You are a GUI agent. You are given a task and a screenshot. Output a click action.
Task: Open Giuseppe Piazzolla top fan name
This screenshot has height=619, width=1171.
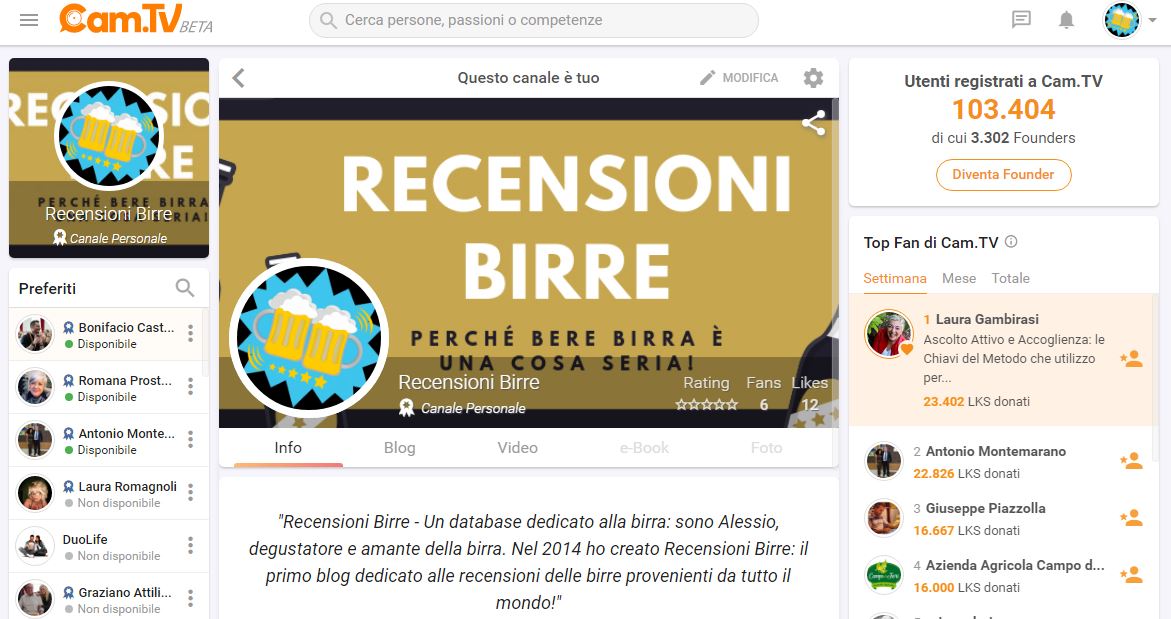(985, 508)
